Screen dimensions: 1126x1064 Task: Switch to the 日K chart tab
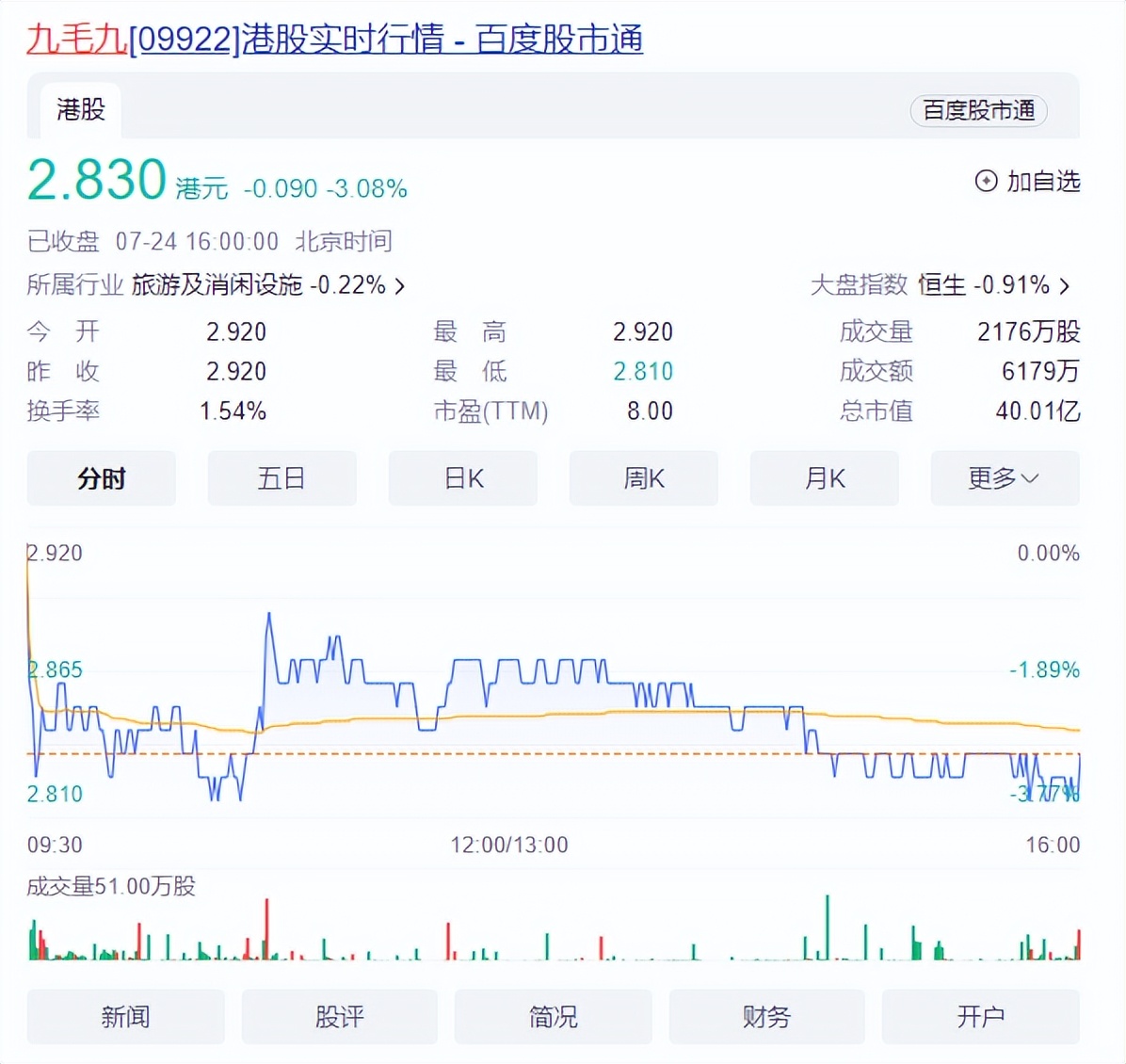463,478
